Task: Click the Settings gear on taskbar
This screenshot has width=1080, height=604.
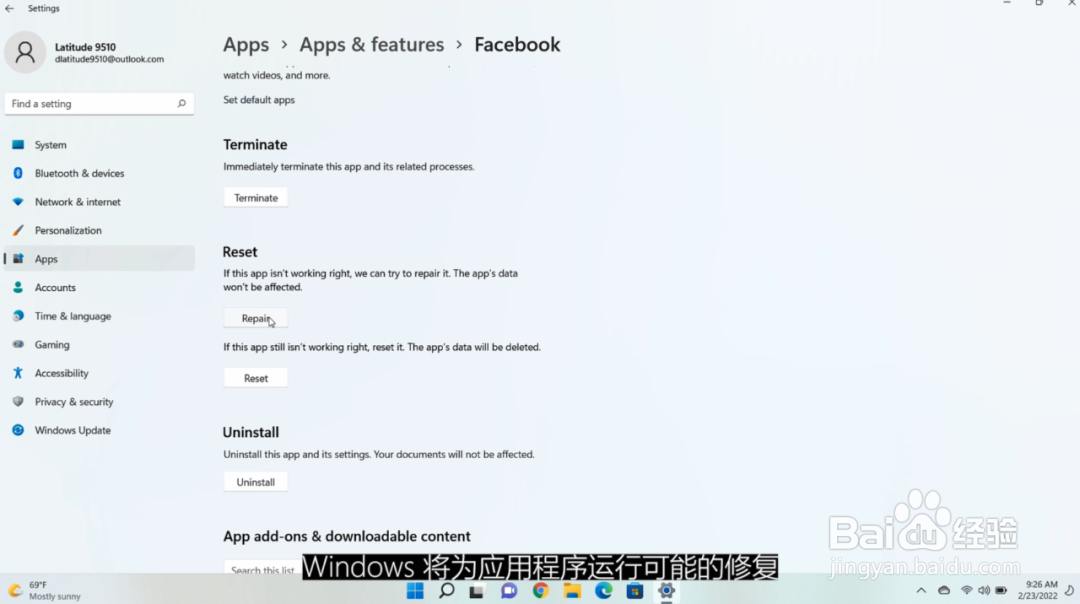Action: [x=667, y=591]
